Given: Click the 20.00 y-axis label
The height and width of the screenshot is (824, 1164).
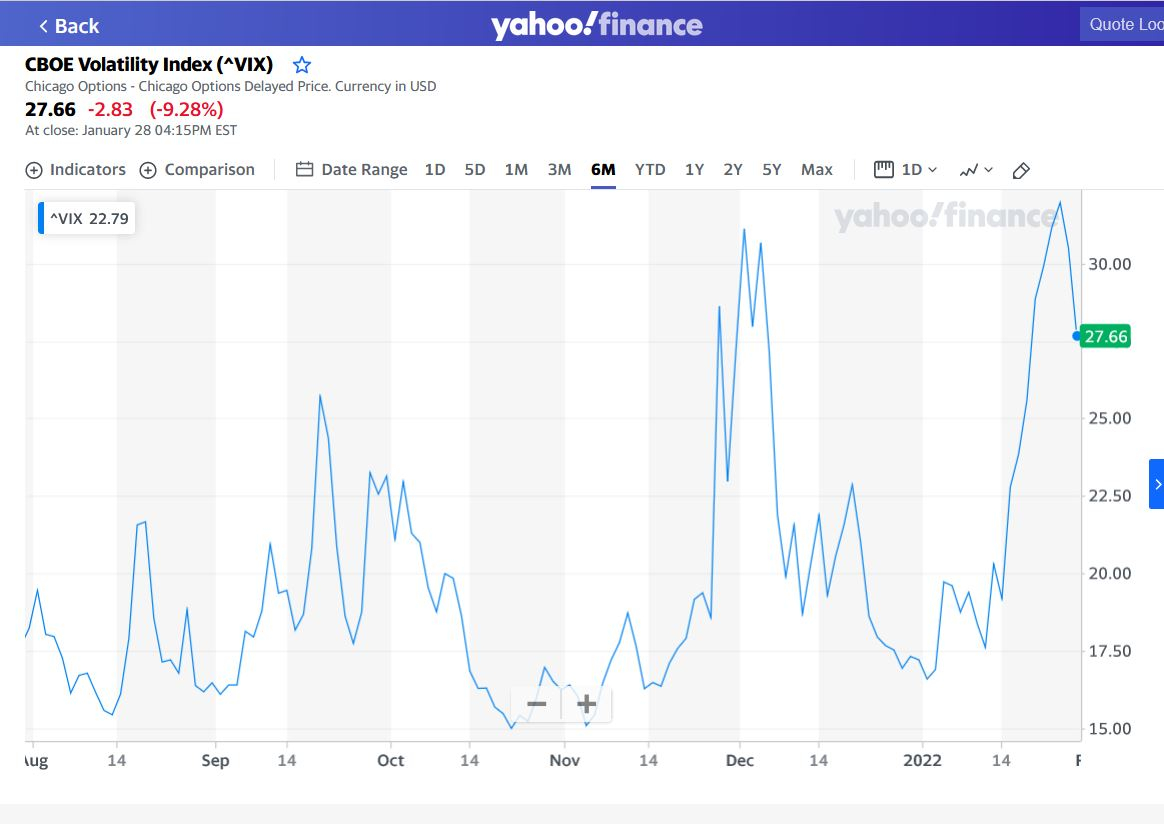Looking at the screenshot, I should point(1110,573).
